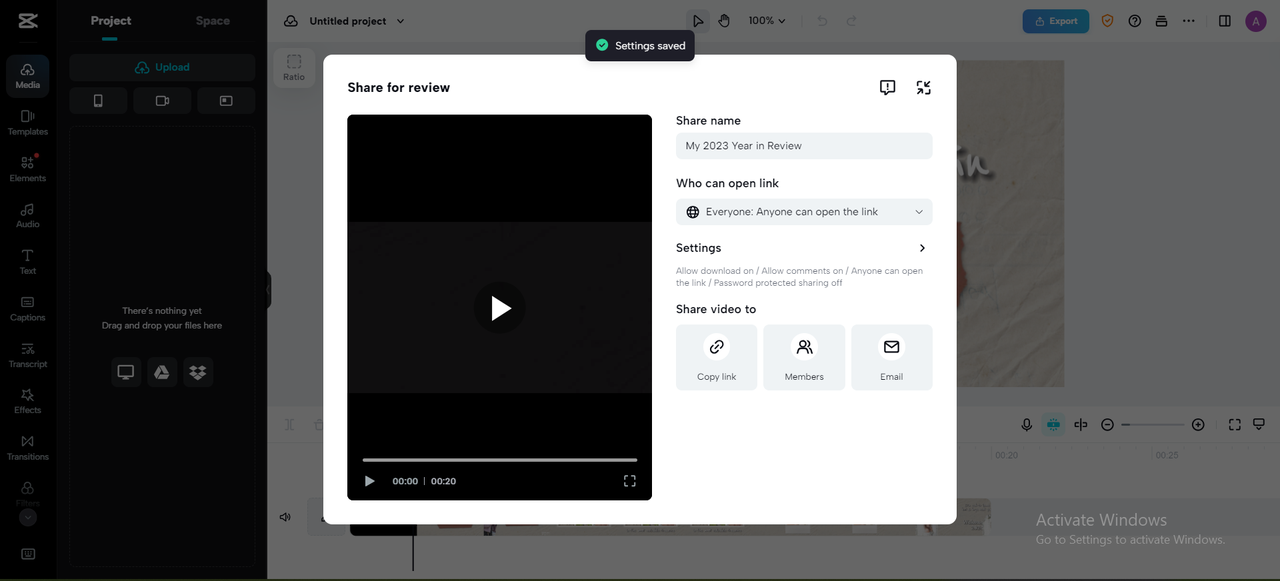
Task: Zoom out timeline with minus icon
Action: [1107, 425]
